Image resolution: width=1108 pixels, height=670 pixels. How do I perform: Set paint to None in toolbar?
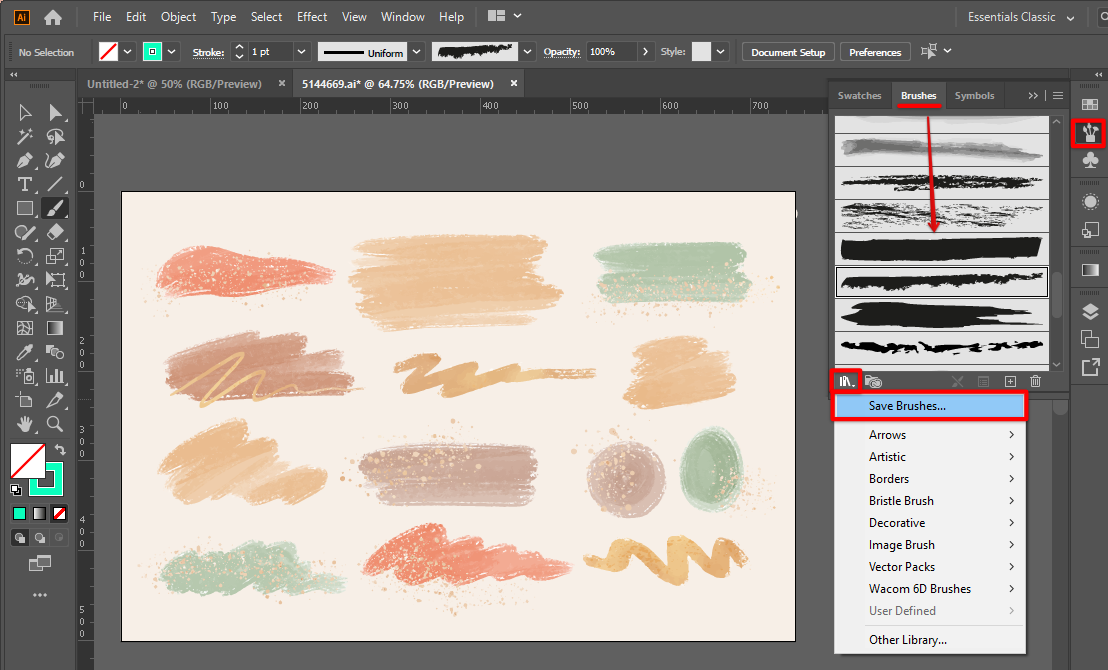pos(60,513)
